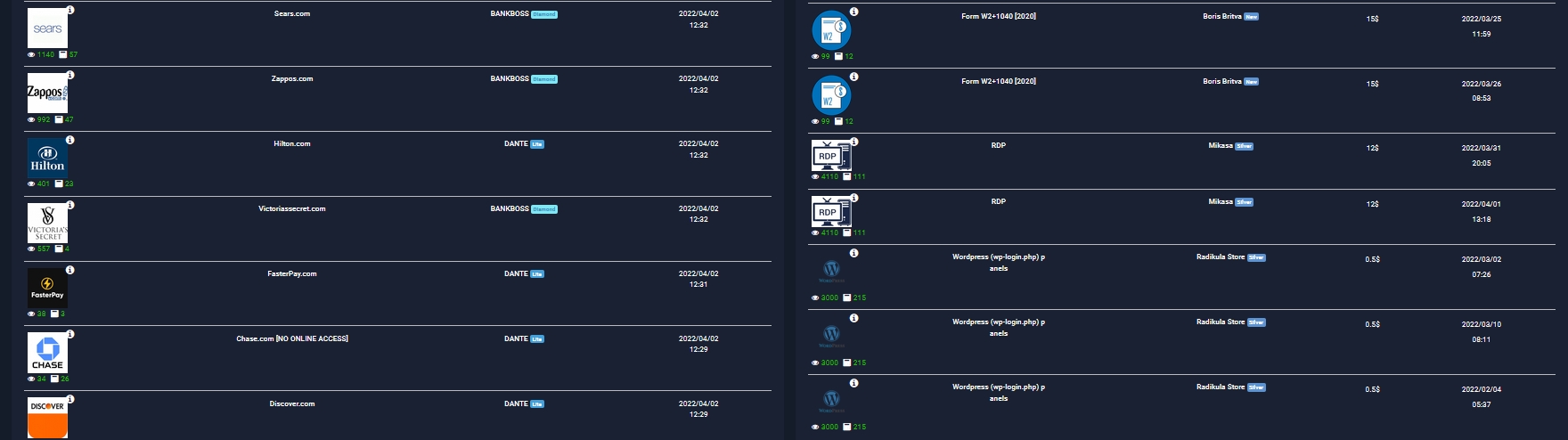Click seller DANTE in the FasterPay.com row

tap(516, 273)
